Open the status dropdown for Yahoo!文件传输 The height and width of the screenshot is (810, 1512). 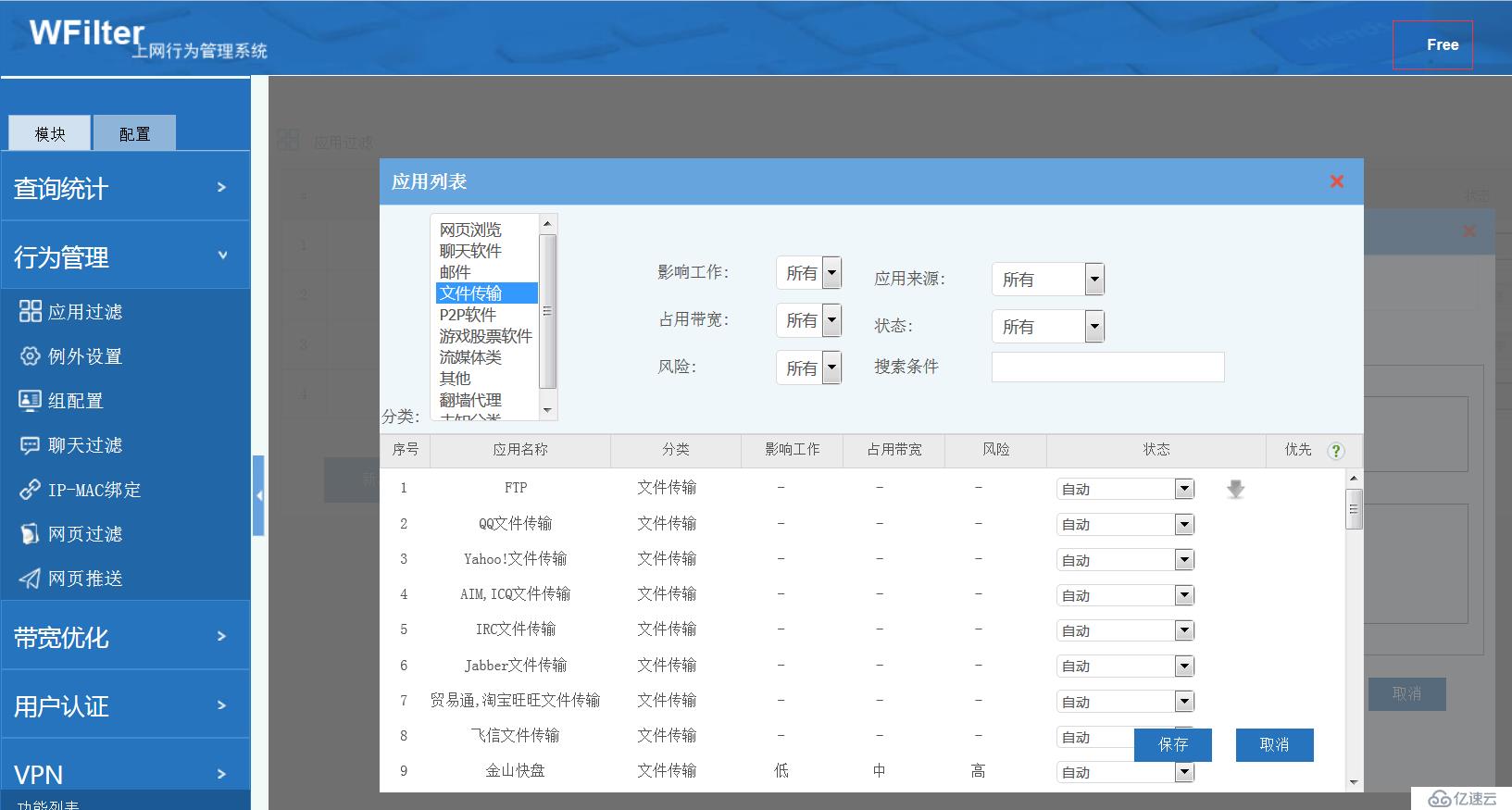coord(1125,560)
